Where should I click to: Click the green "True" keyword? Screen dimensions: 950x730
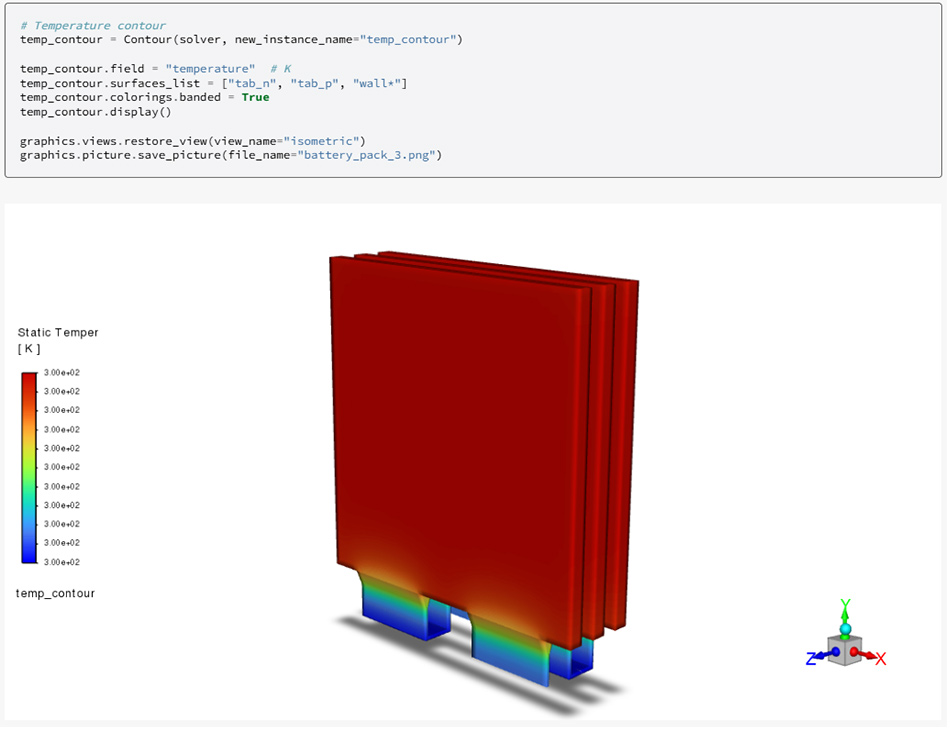[x=256, y=98]
